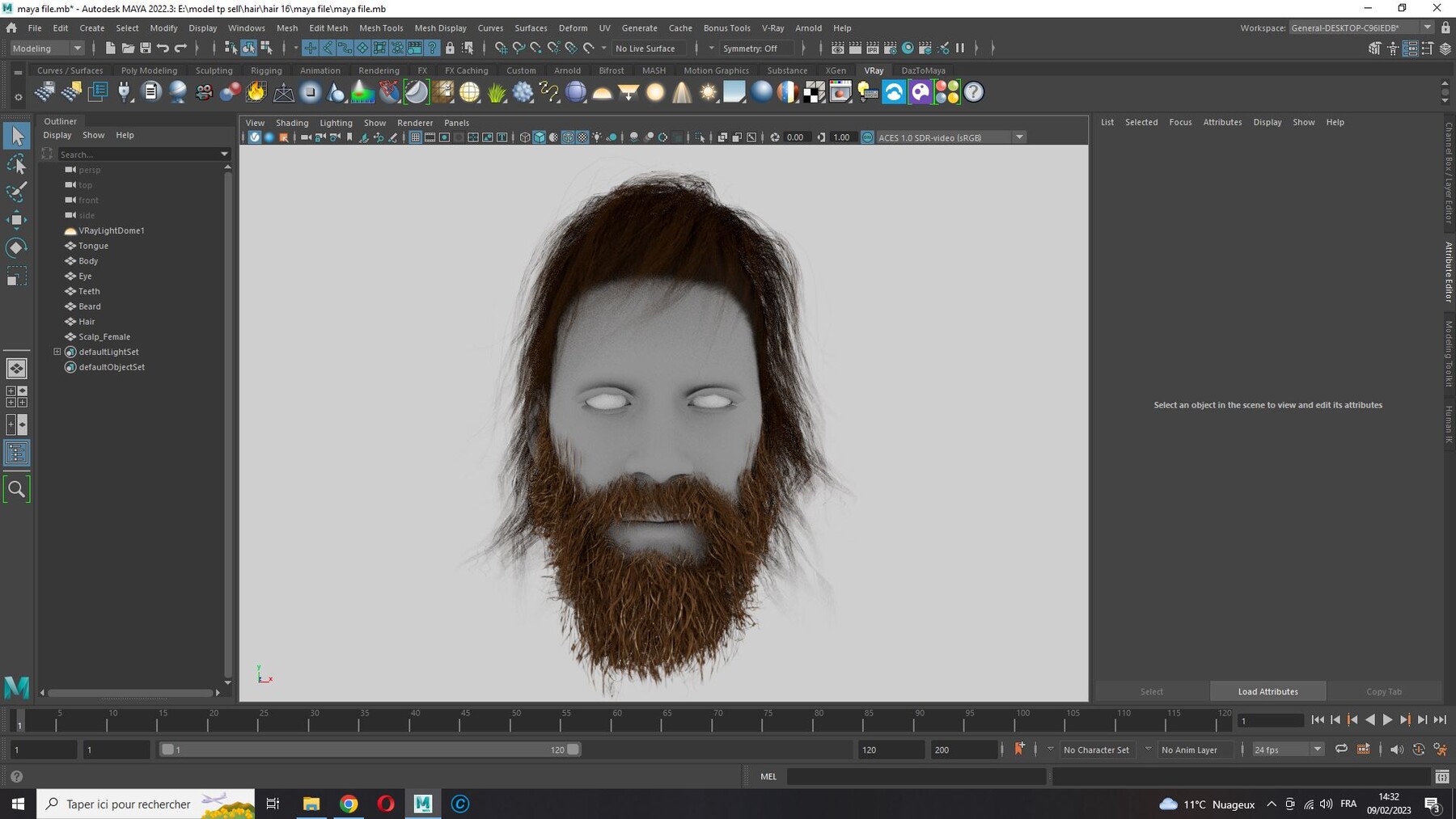Image resolution: width=1456 pixels, height=819 pixels.
Task: Switch to the XGen shelf tab
Action: [836, 70]
